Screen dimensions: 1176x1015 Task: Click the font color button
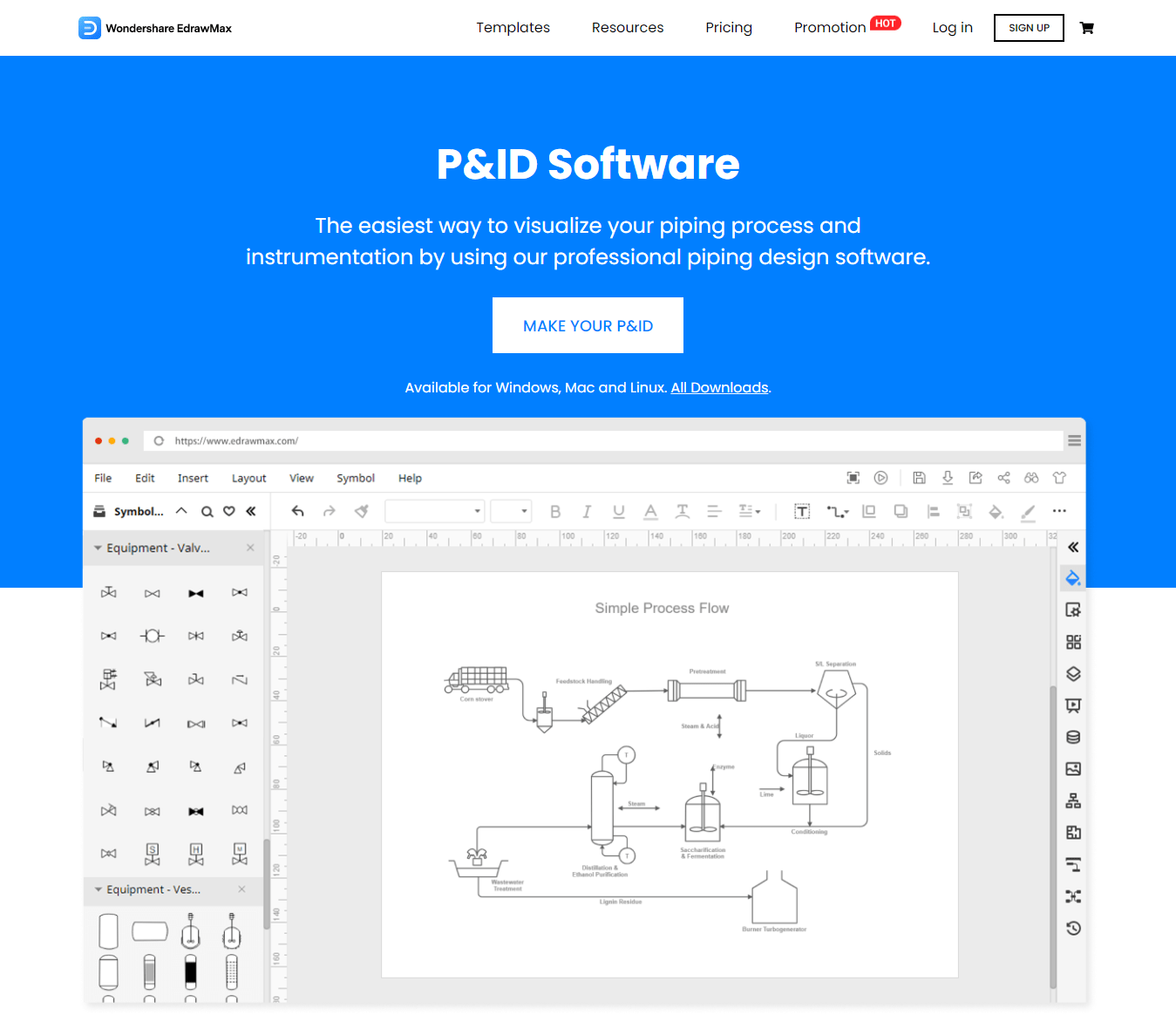[650, 512]
